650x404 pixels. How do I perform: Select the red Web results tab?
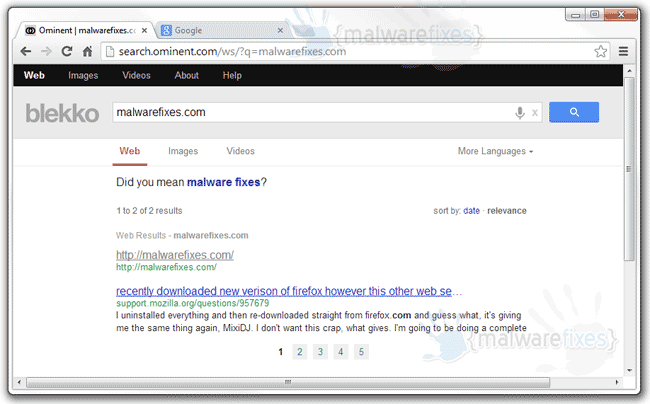click(x=130, y=151)
